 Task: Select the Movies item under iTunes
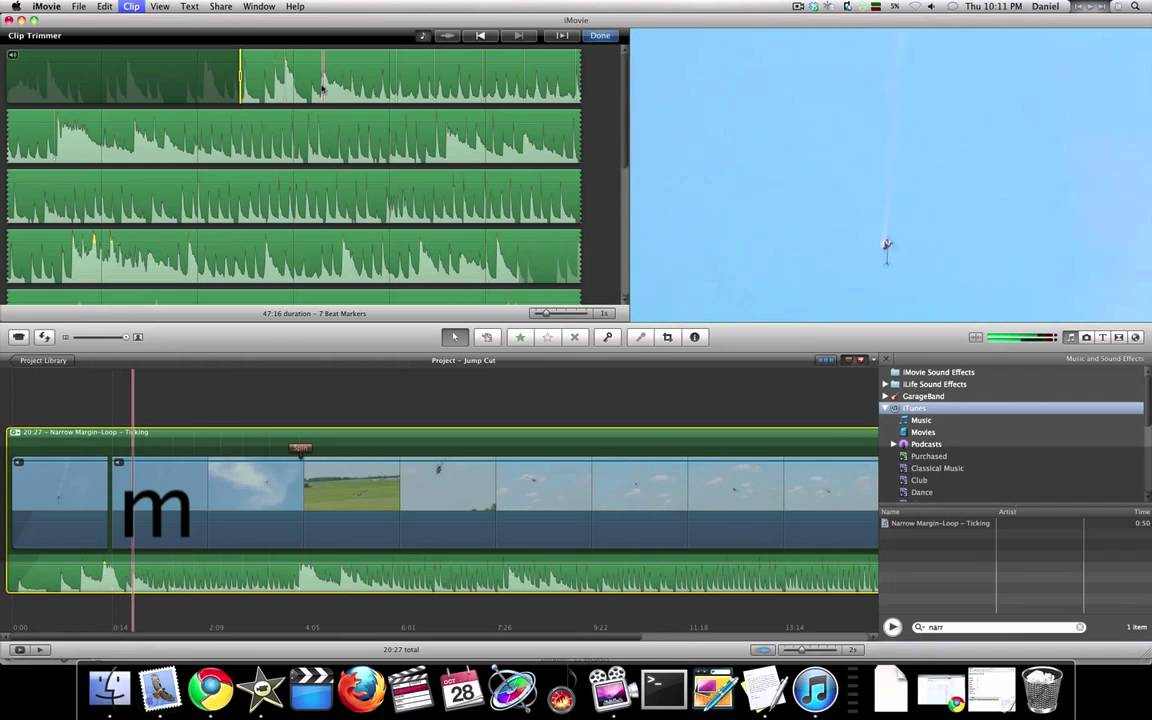923,432
